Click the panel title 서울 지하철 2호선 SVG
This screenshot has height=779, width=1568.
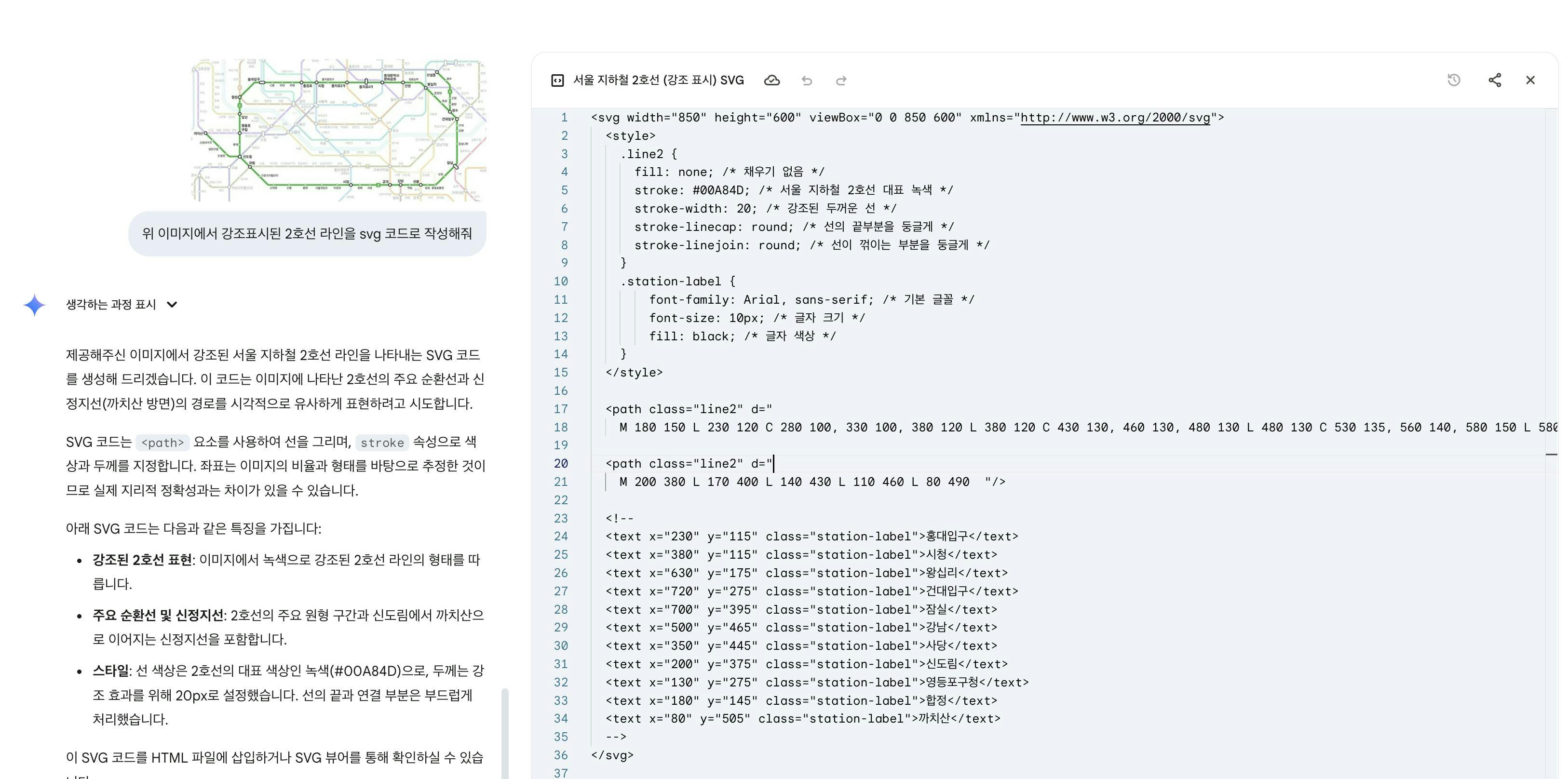659,81
